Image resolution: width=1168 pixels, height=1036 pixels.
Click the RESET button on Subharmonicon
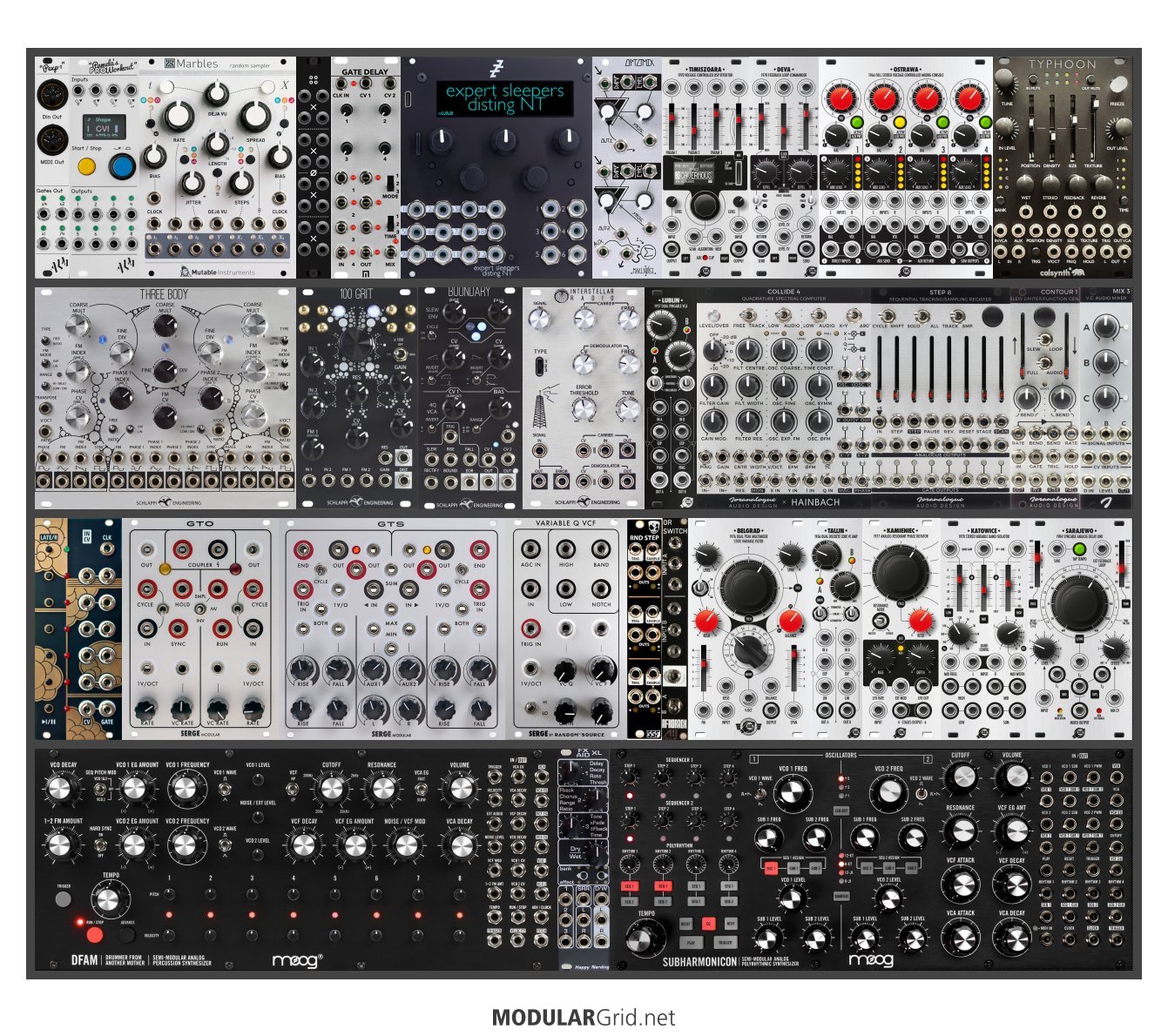click(685, 924)
